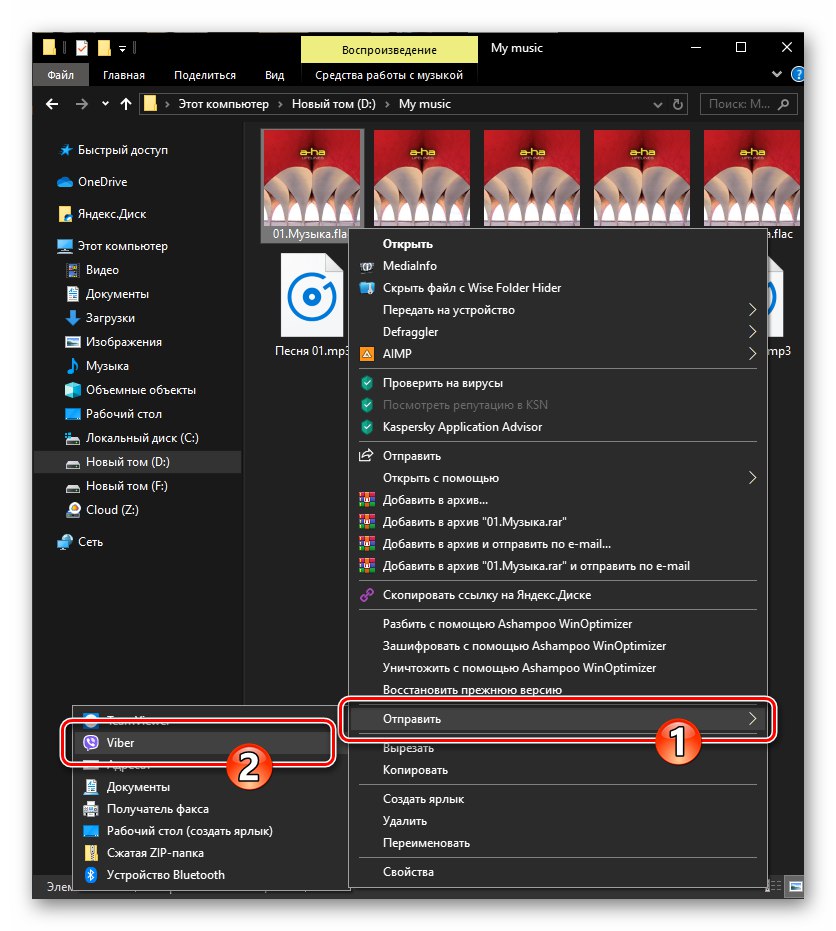This screenshot has width=836, height=931.
Task: Click the link icon for Яндекс.Диск copy
Action: pyautogui.click(x=367, y=595)
